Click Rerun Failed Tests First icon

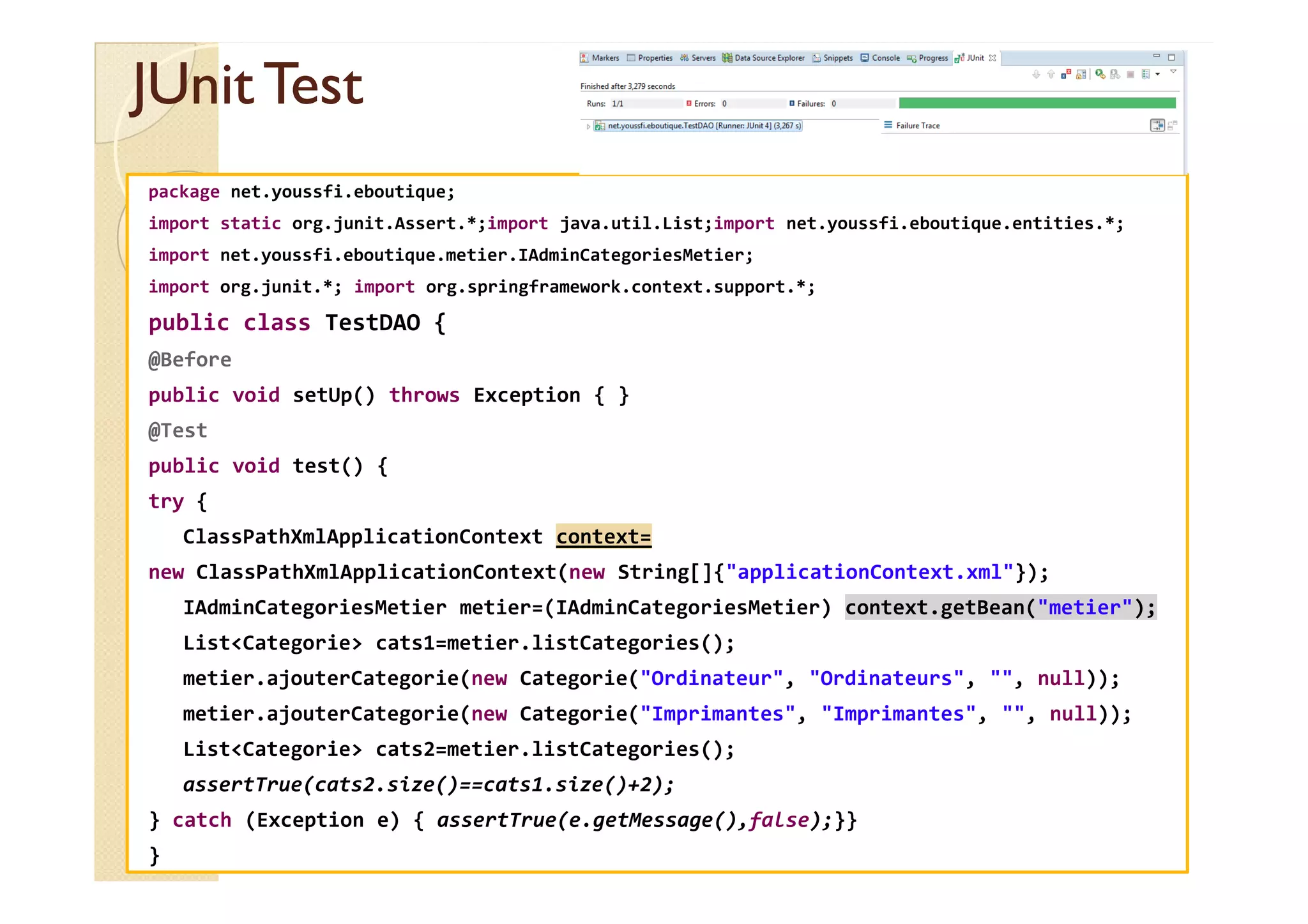point(1115,74)
